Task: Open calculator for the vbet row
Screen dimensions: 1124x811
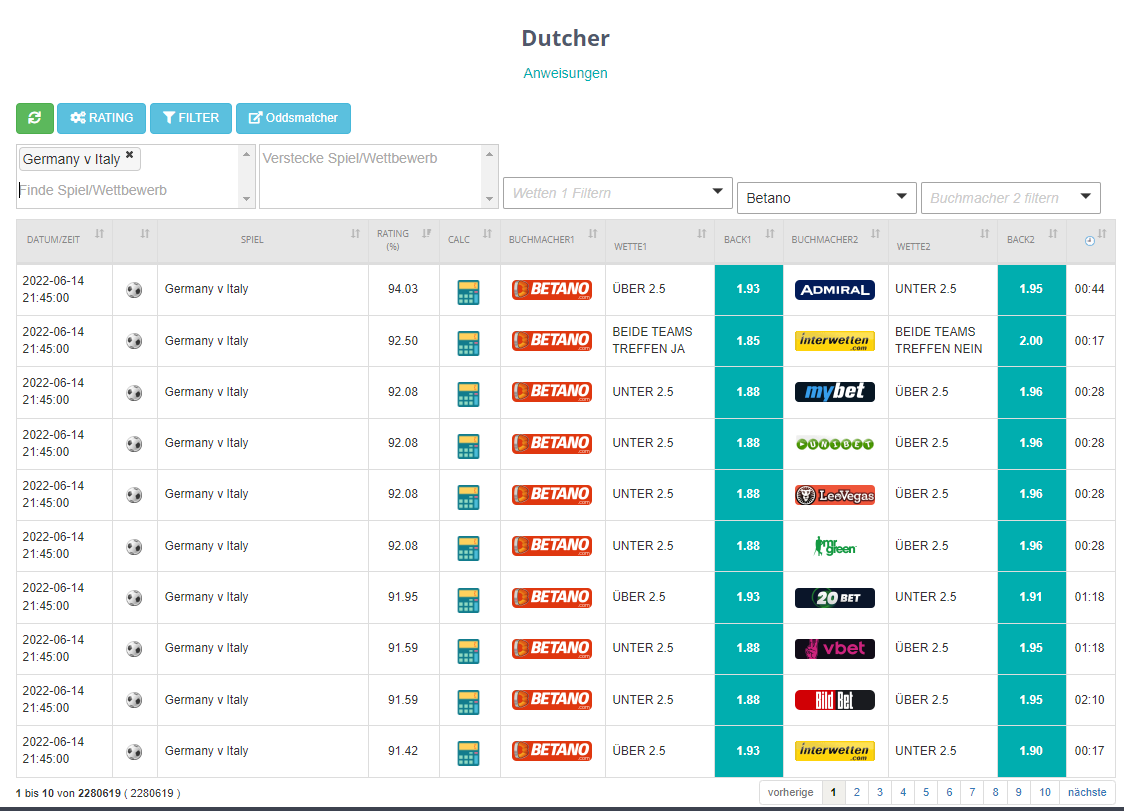Action: (x=468, y=651)
